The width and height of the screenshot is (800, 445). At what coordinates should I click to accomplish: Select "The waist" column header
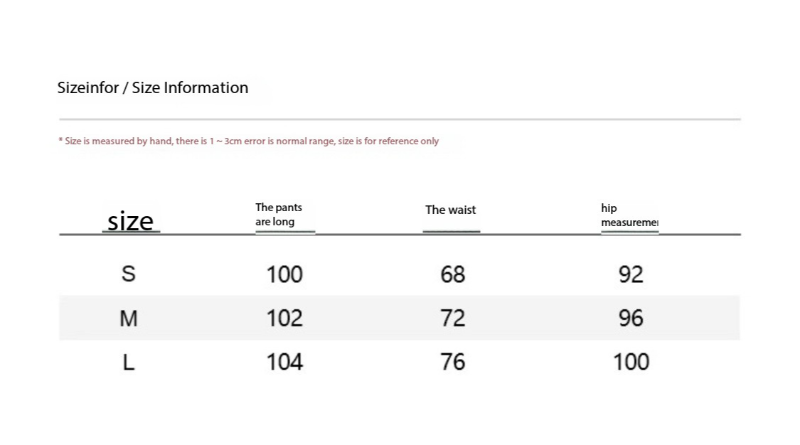(450, 210)
